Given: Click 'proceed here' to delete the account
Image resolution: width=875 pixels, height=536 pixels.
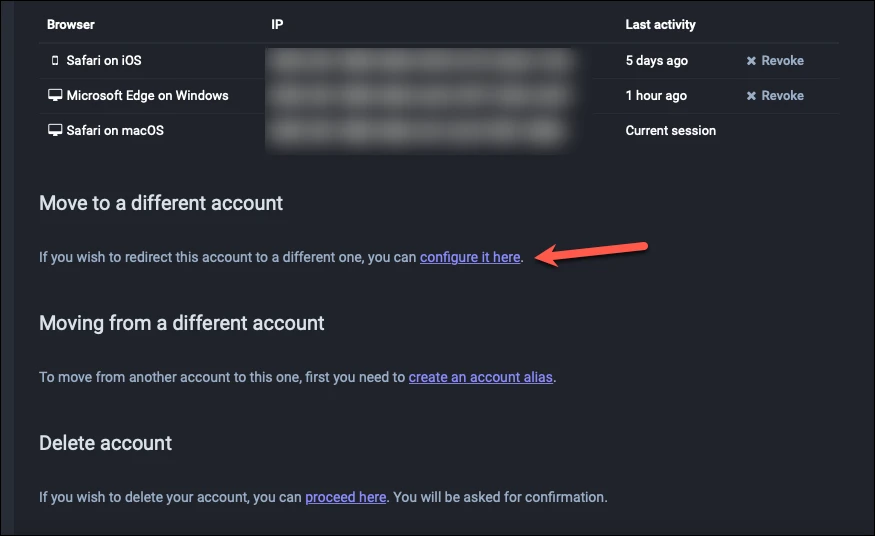Looking at the screenshot, I should (345, 497).
